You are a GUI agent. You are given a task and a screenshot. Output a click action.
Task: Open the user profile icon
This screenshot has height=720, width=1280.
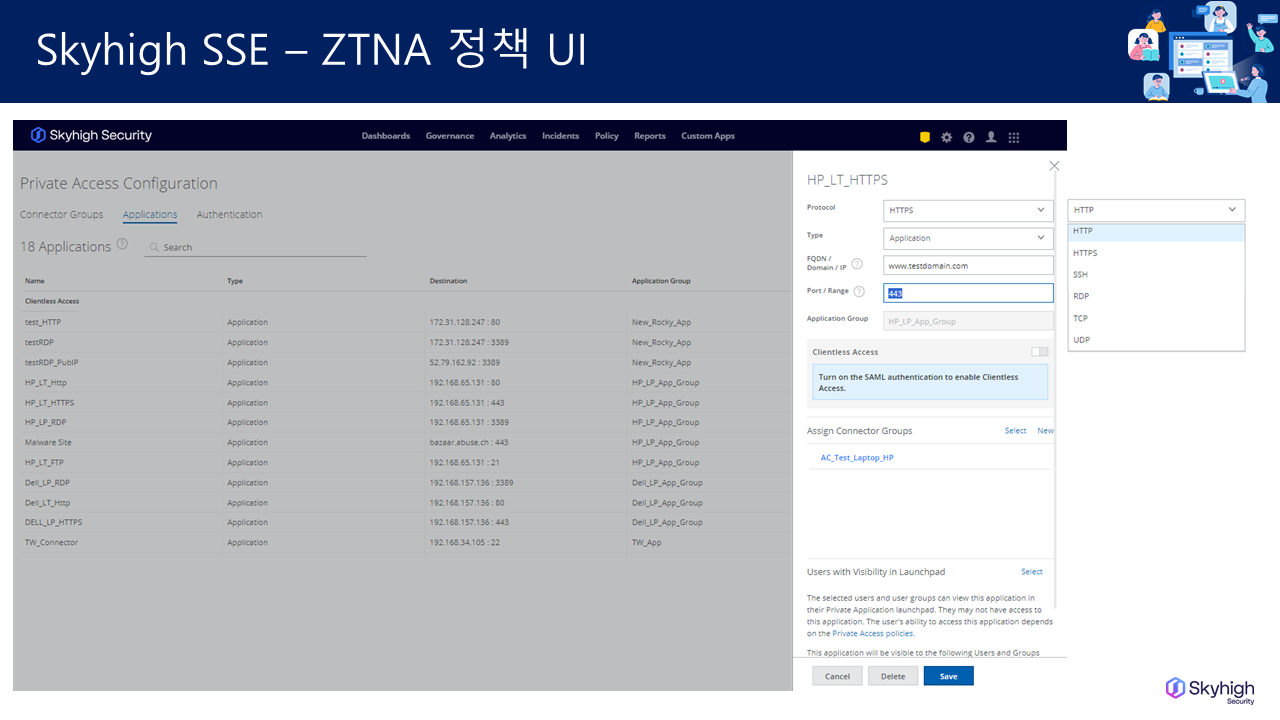991,137
